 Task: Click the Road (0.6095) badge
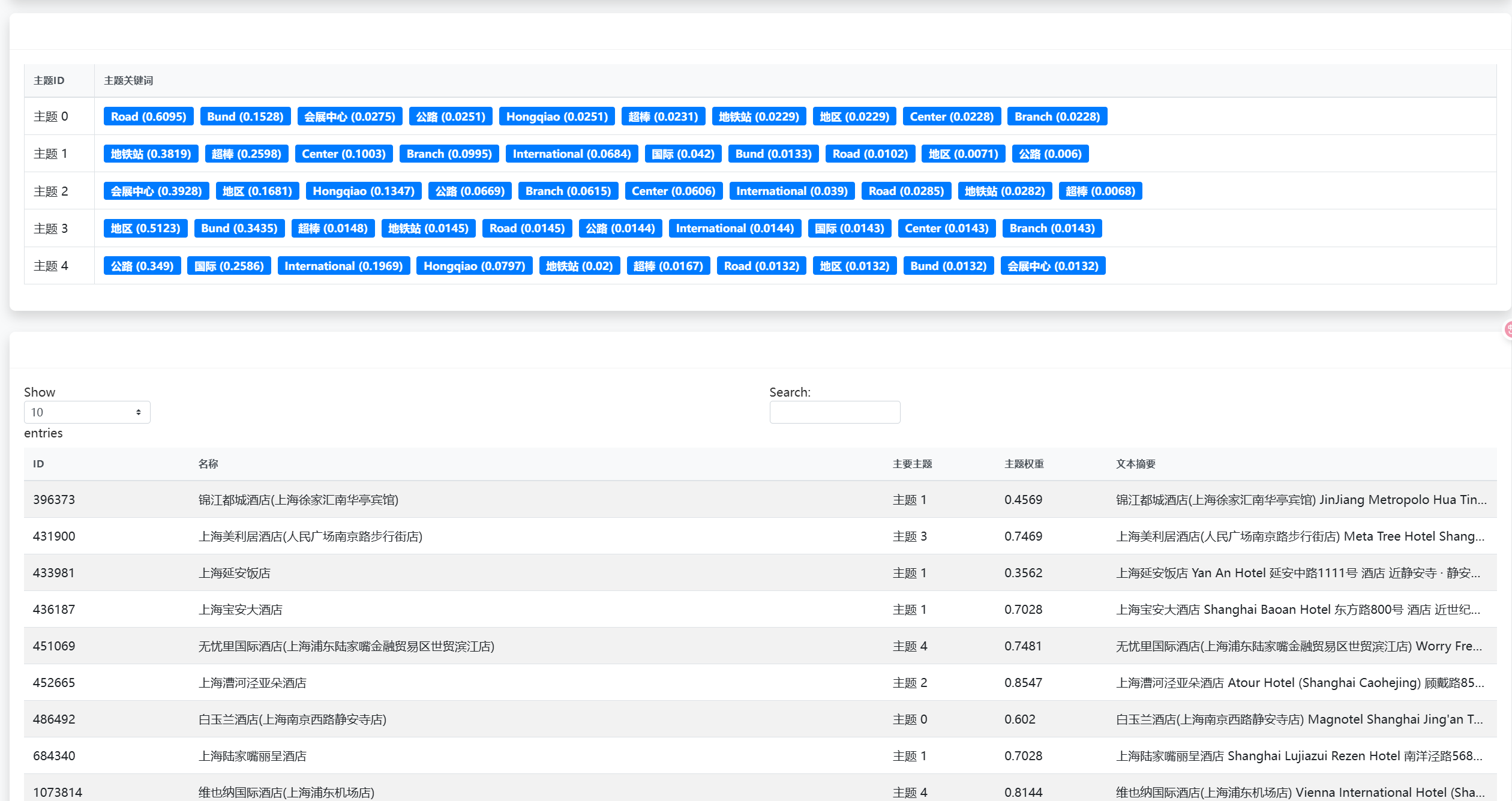point(148,116)
